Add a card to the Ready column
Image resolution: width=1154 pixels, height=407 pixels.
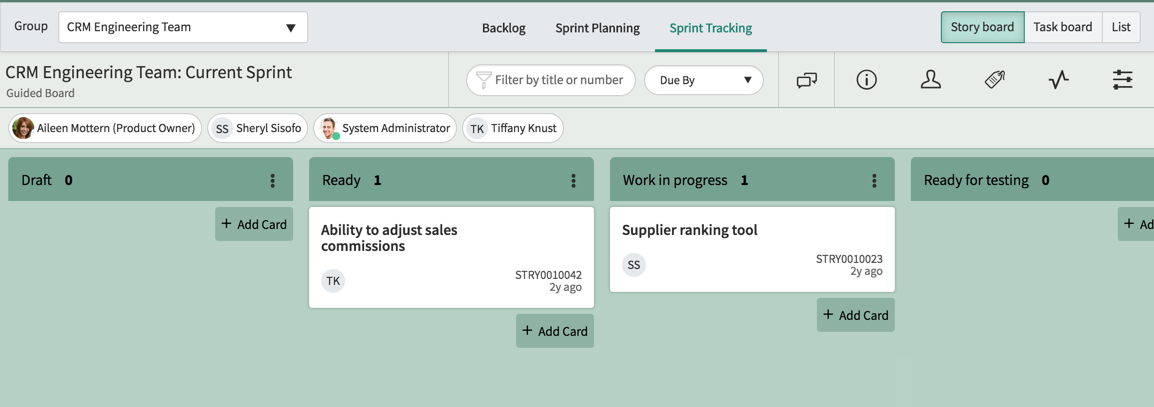click(x=555, y=330)
